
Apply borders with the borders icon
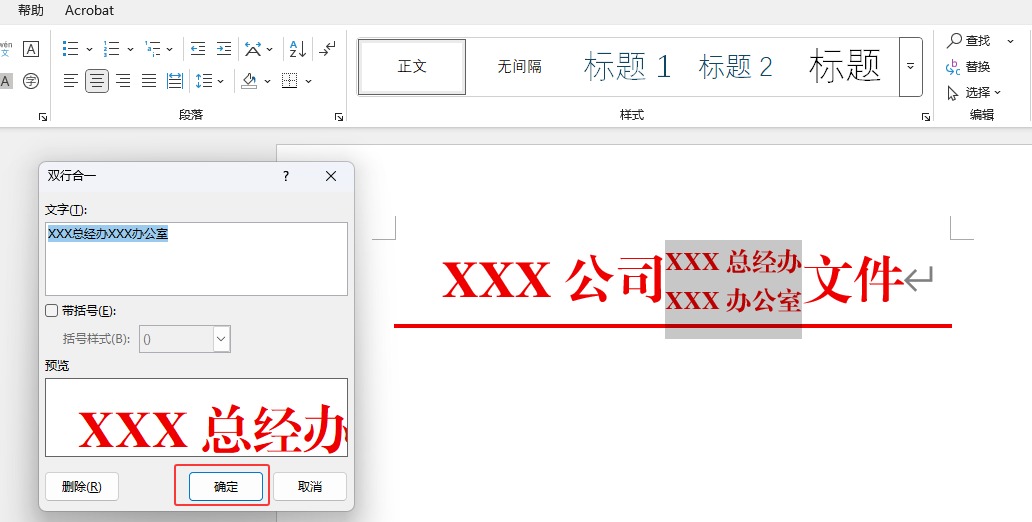(289, 81)
